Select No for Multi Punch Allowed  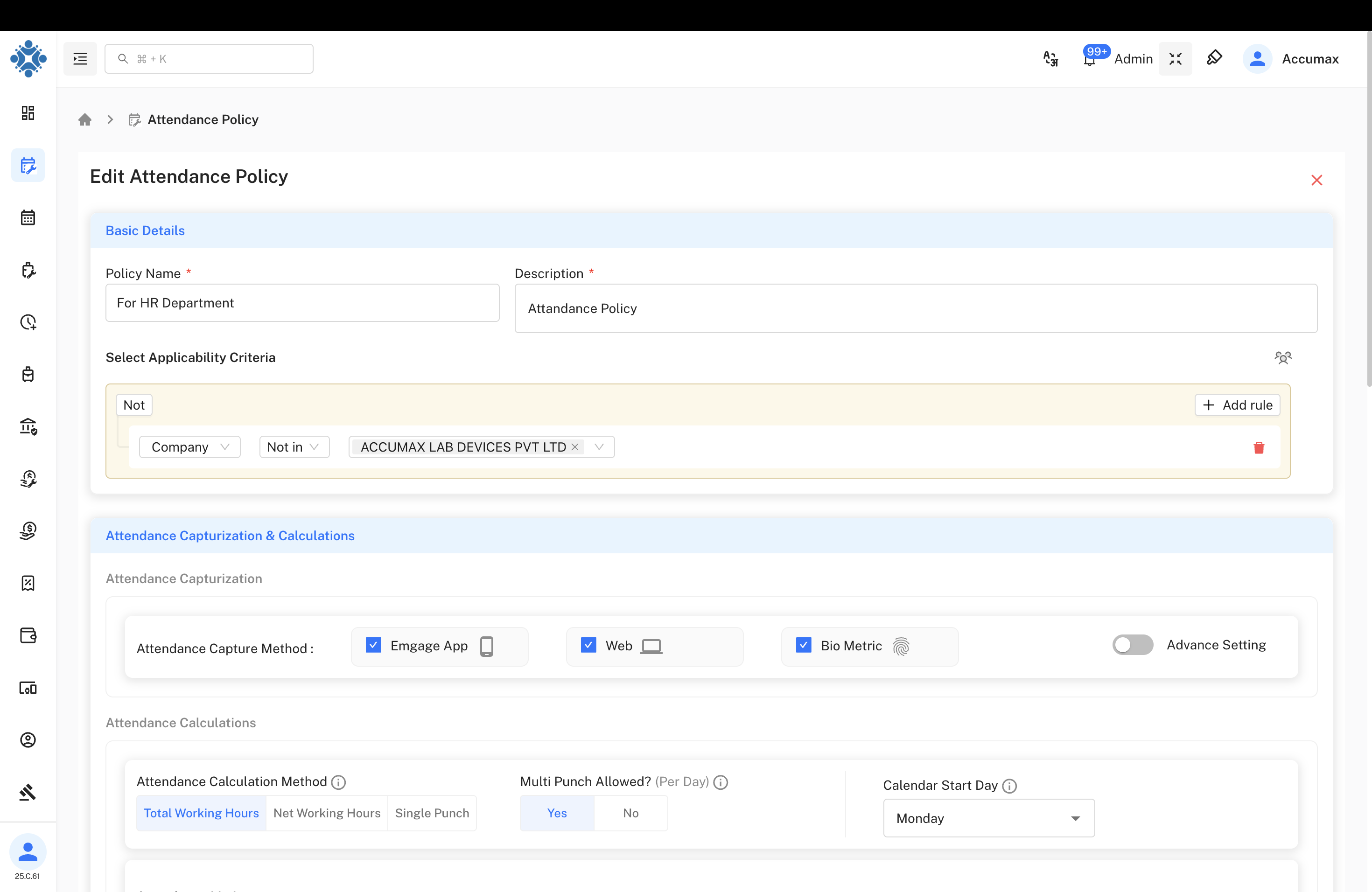click(x=630, y=813)
